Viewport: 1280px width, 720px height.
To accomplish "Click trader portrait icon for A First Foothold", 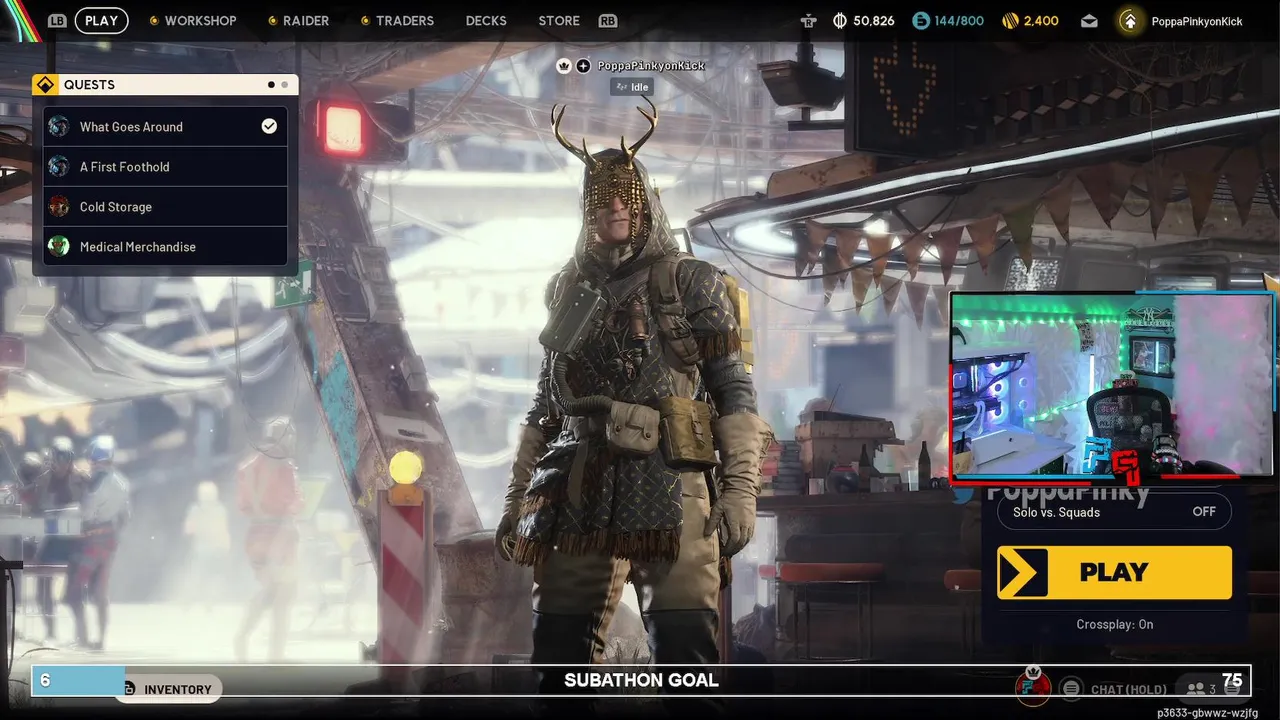I will [x=59, y=167].
